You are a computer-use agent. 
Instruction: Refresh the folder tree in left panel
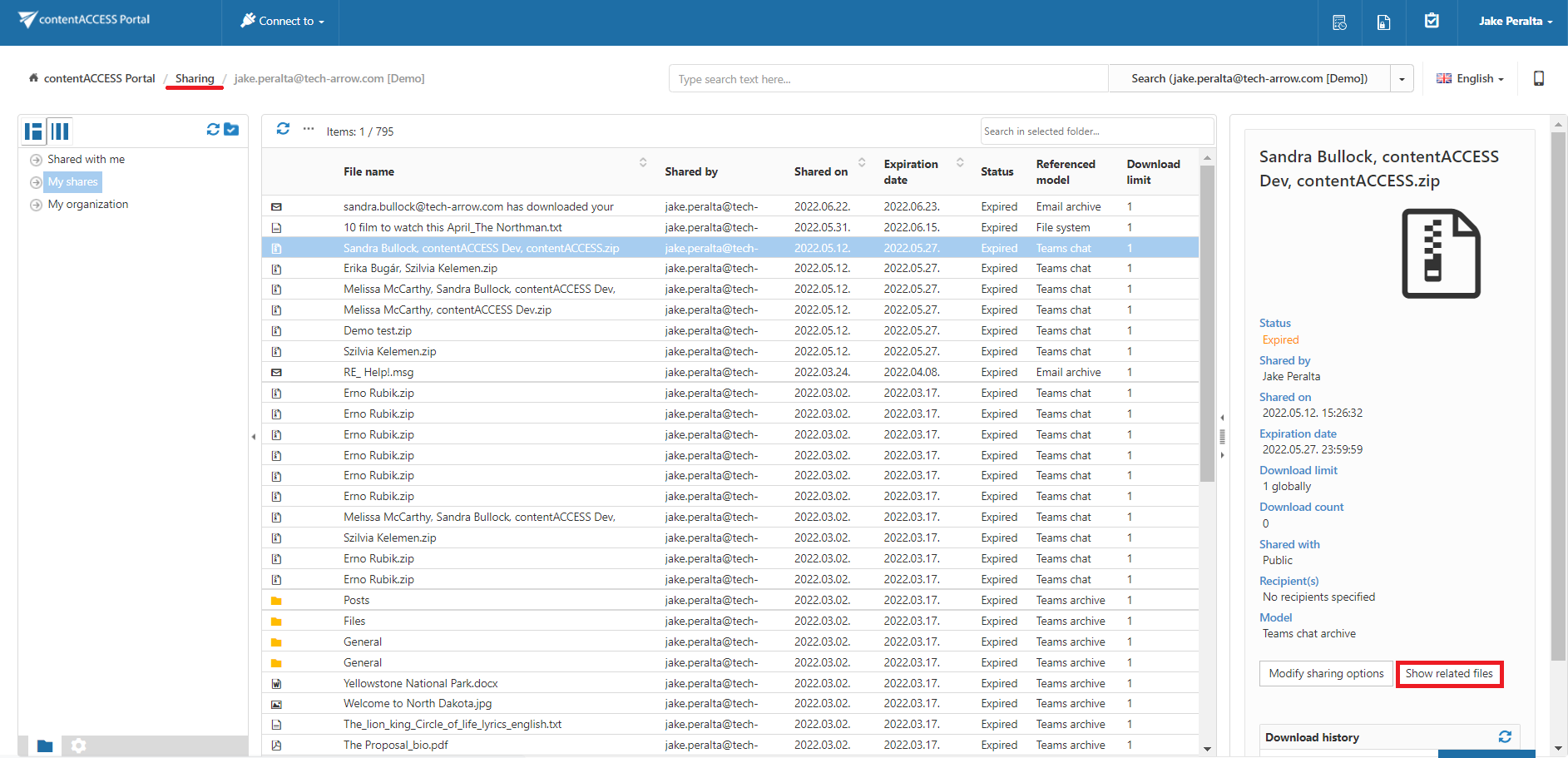point(213,130)
